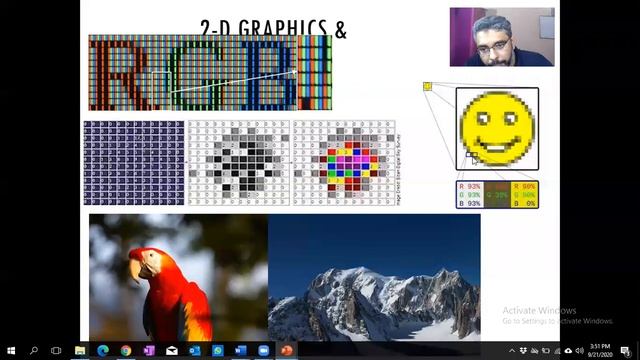640x360 pixels.
Task: Click the yellow RGB percentage swatch
Action: point(524,195)
